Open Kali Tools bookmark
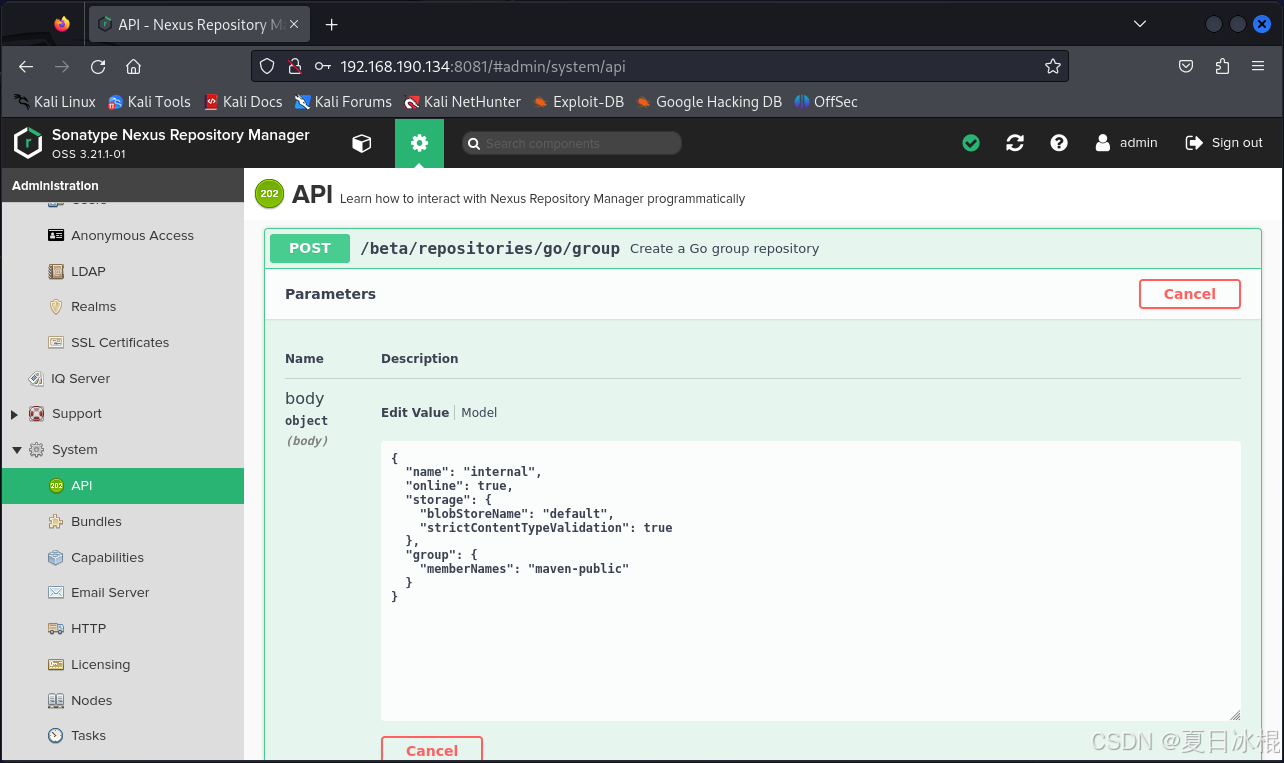The image size is (1284, 763). [x=149, y=102]
